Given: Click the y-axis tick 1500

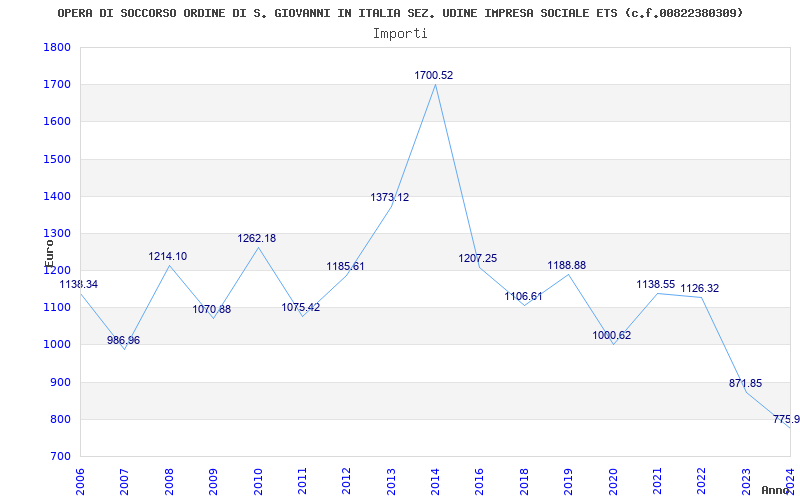Looking at the screenshot, I should 57,159.
